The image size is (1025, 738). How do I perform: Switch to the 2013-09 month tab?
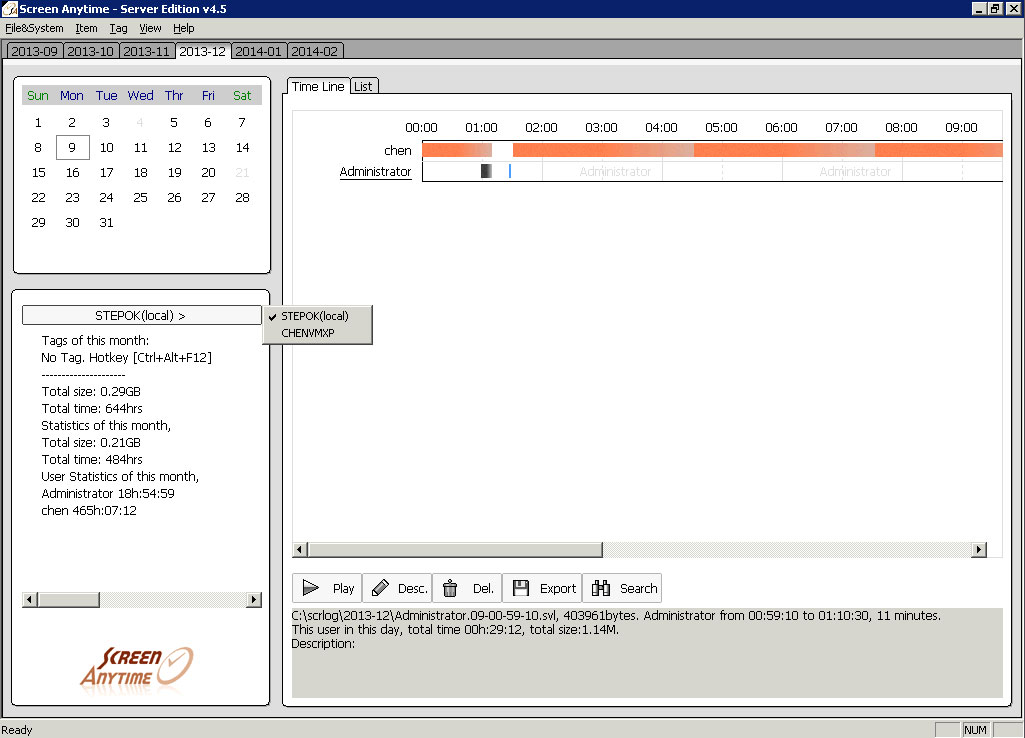click(35, 51)
